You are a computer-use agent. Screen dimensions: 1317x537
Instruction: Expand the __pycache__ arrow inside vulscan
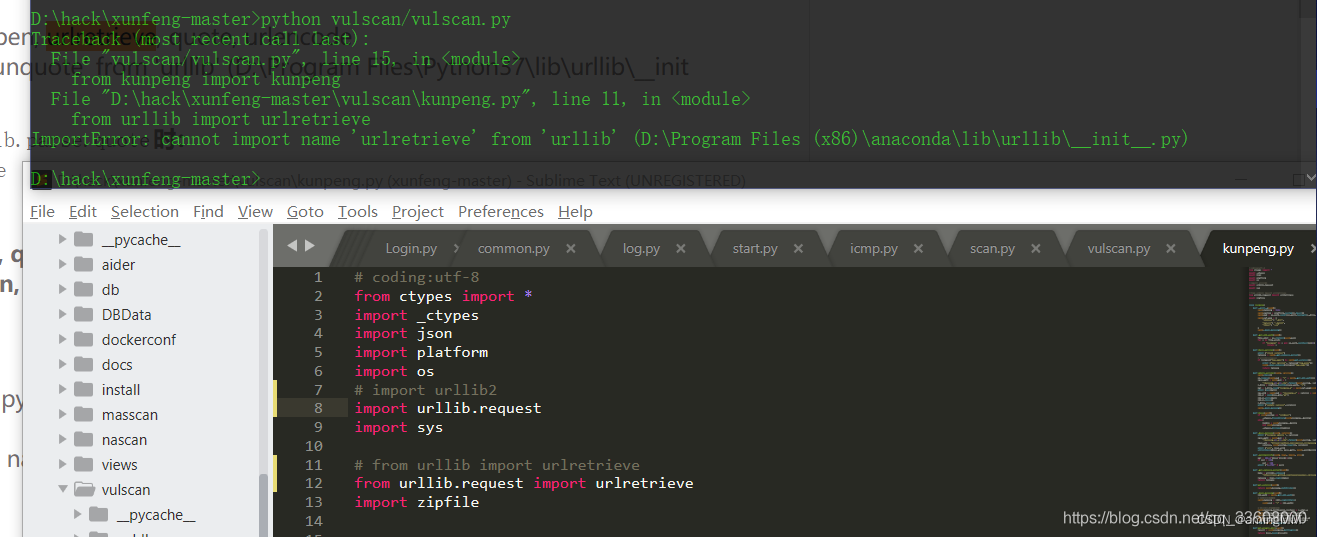78,515
